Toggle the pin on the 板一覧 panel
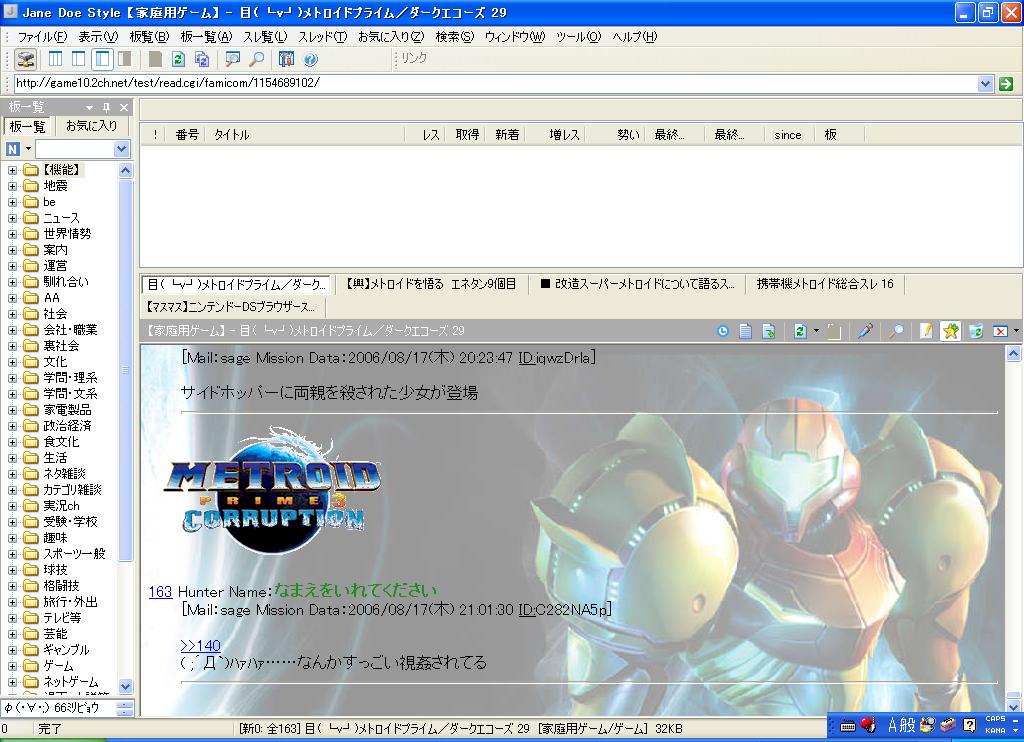 click(x=106, y=107)
